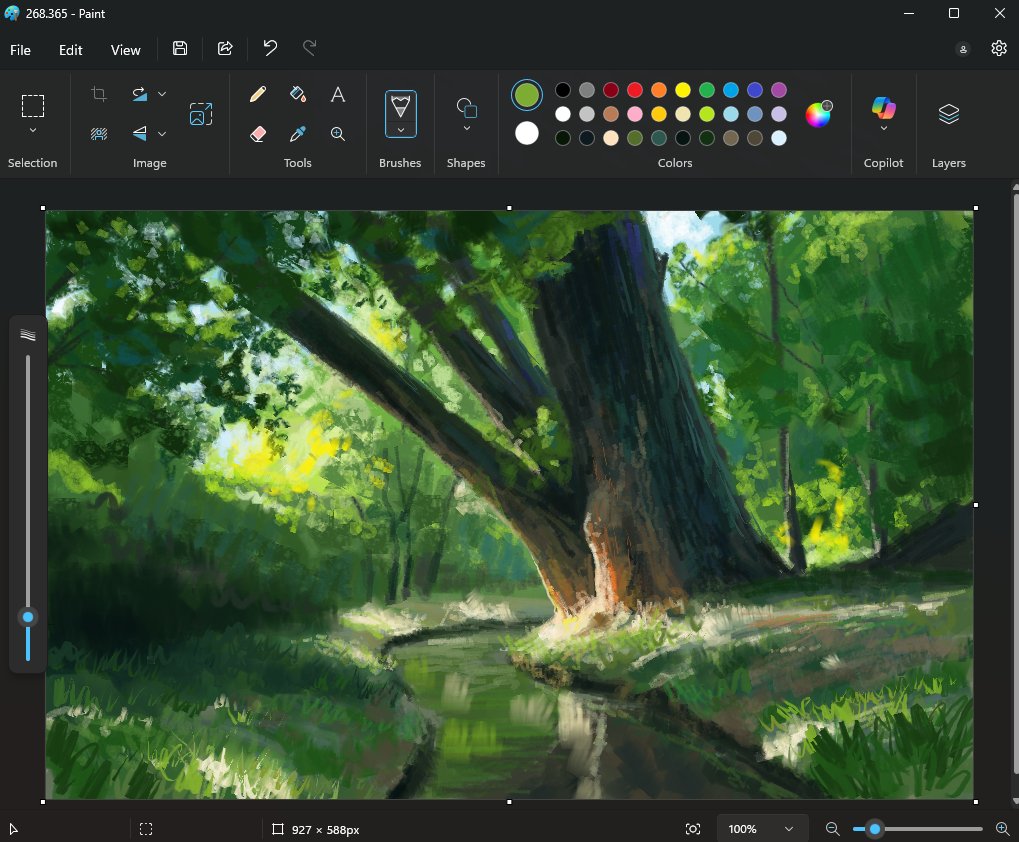Click the Flip image icon

140,133
